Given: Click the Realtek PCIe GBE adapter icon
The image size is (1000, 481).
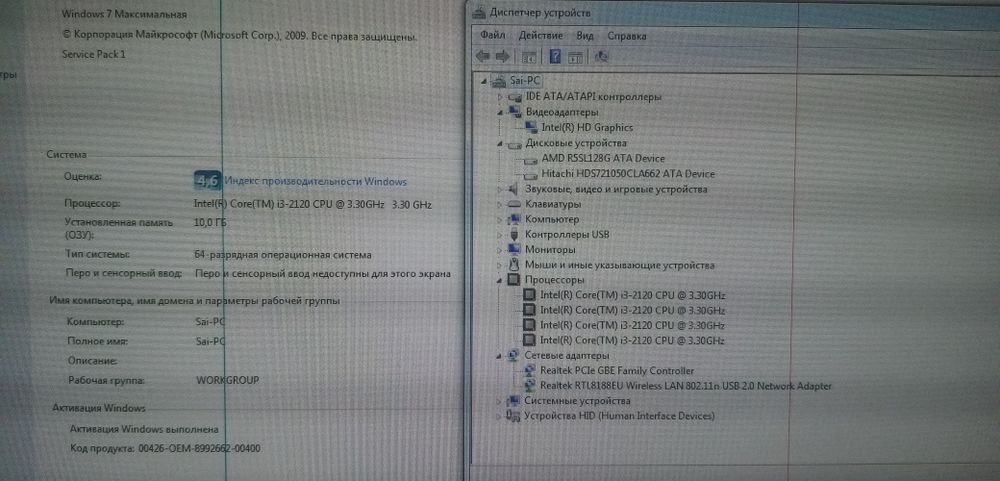Looking at the screenshot, I should [529, 371].
